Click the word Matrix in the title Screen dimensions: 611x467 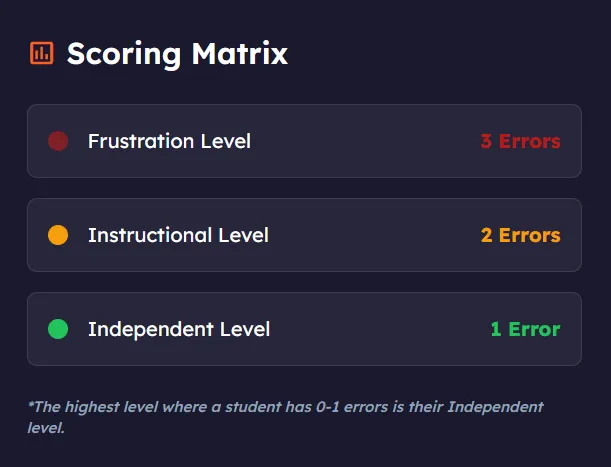240,53
